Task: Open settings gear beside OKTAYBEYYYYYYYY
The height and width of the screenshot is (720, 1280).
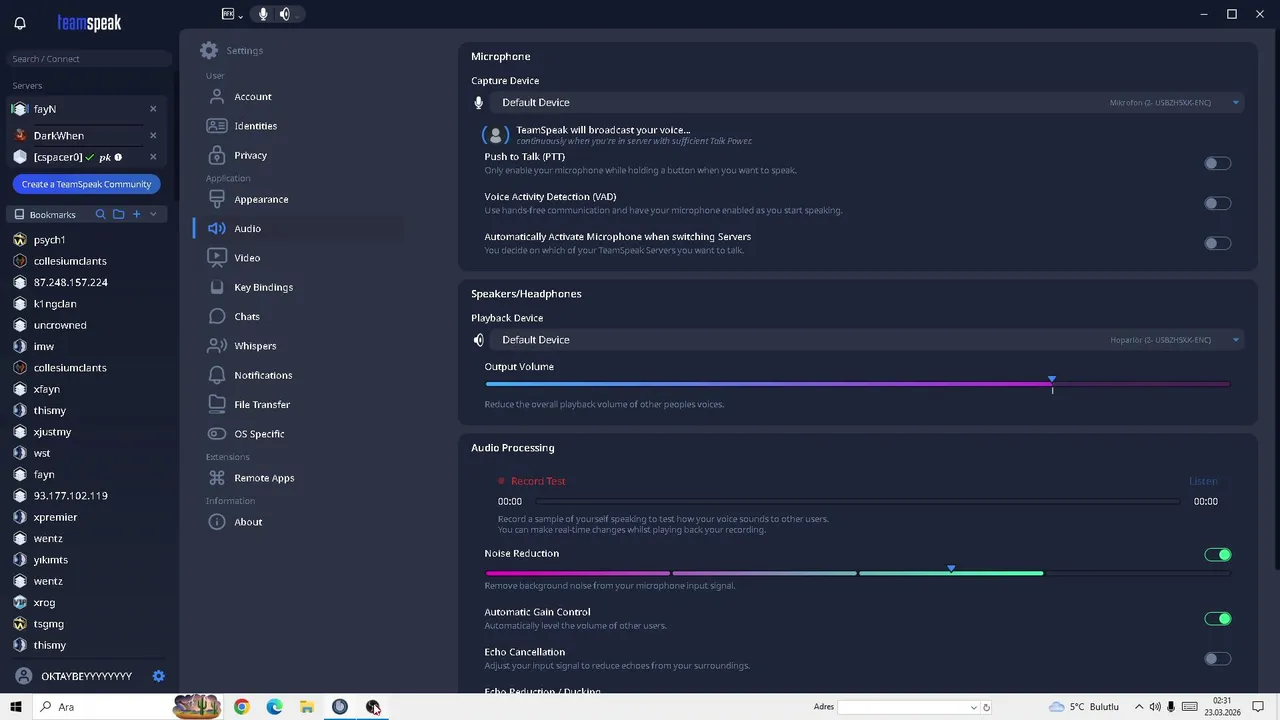Action: click(x=158, y=676)
